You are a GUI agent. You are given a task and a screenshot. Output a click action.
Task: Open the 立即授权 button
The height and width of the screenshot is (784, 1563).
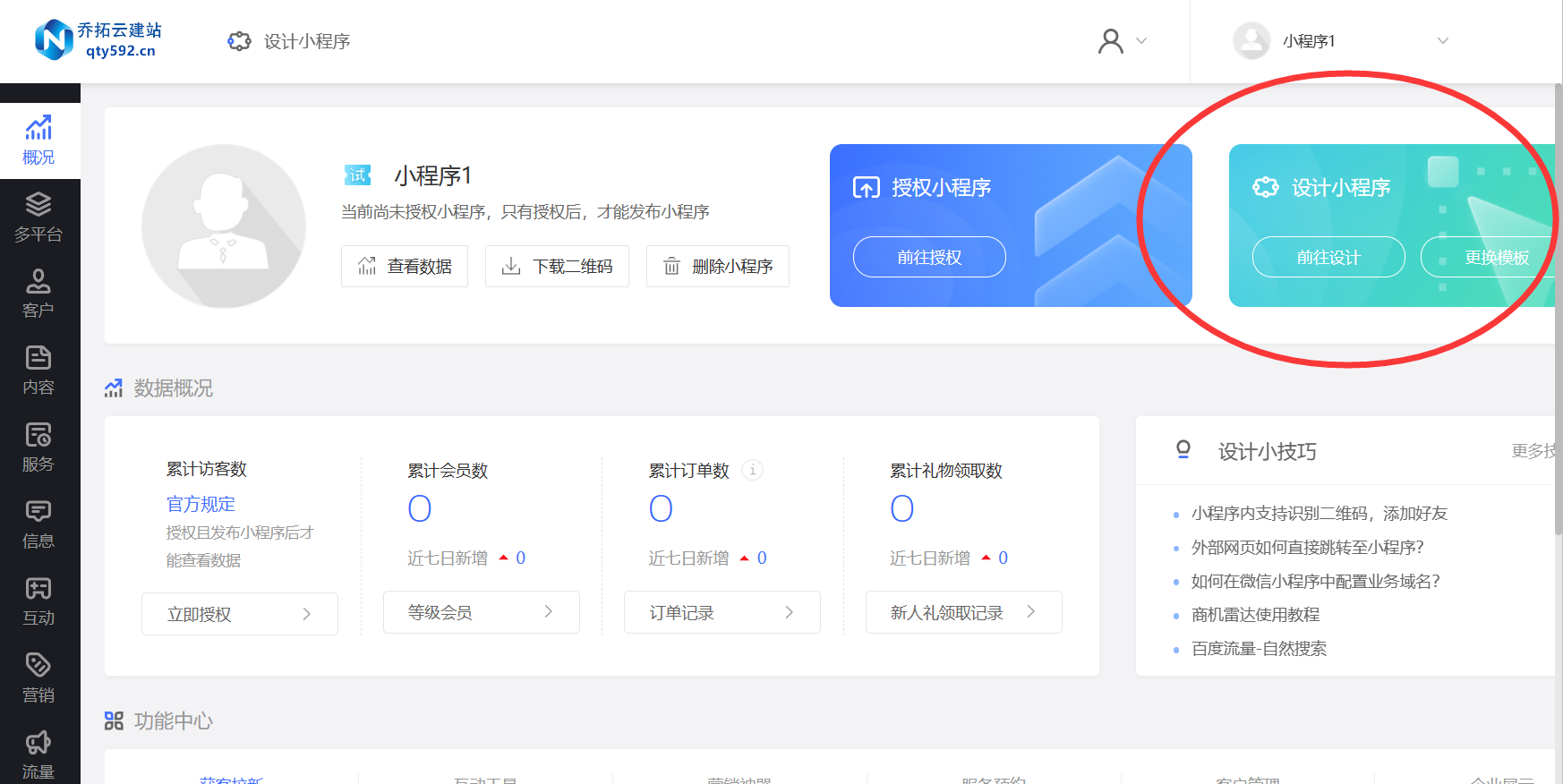pos(240,614)
